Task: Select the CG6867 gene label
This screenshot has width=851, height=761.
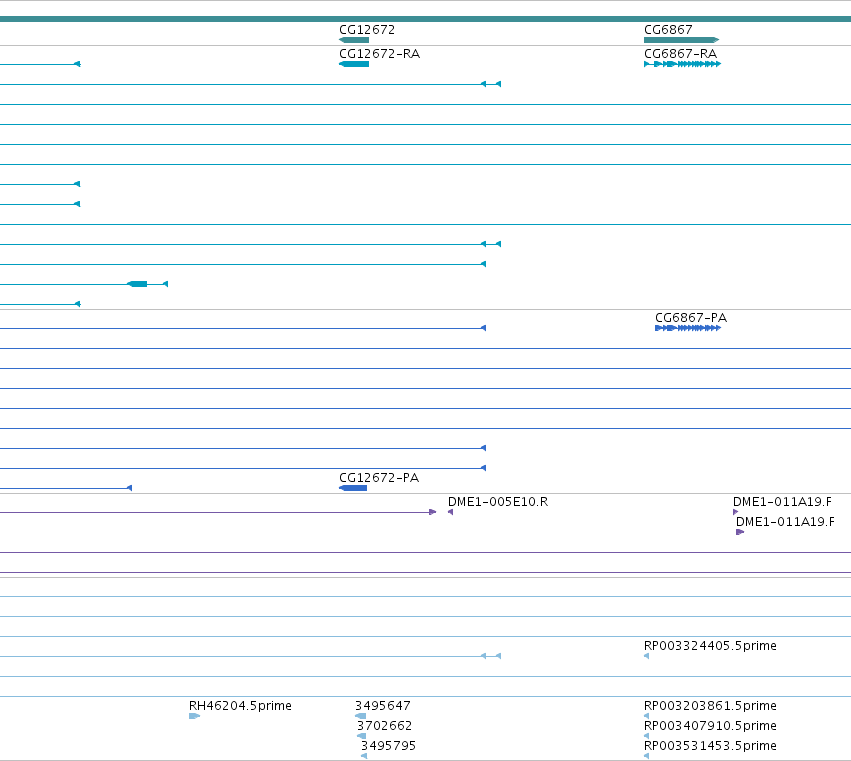Action: click(x=668, y=29)
